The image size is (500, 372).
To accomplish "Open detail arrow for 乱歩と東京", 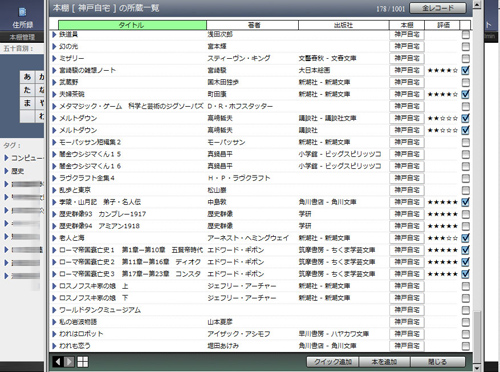I will [x=54, y=190].
